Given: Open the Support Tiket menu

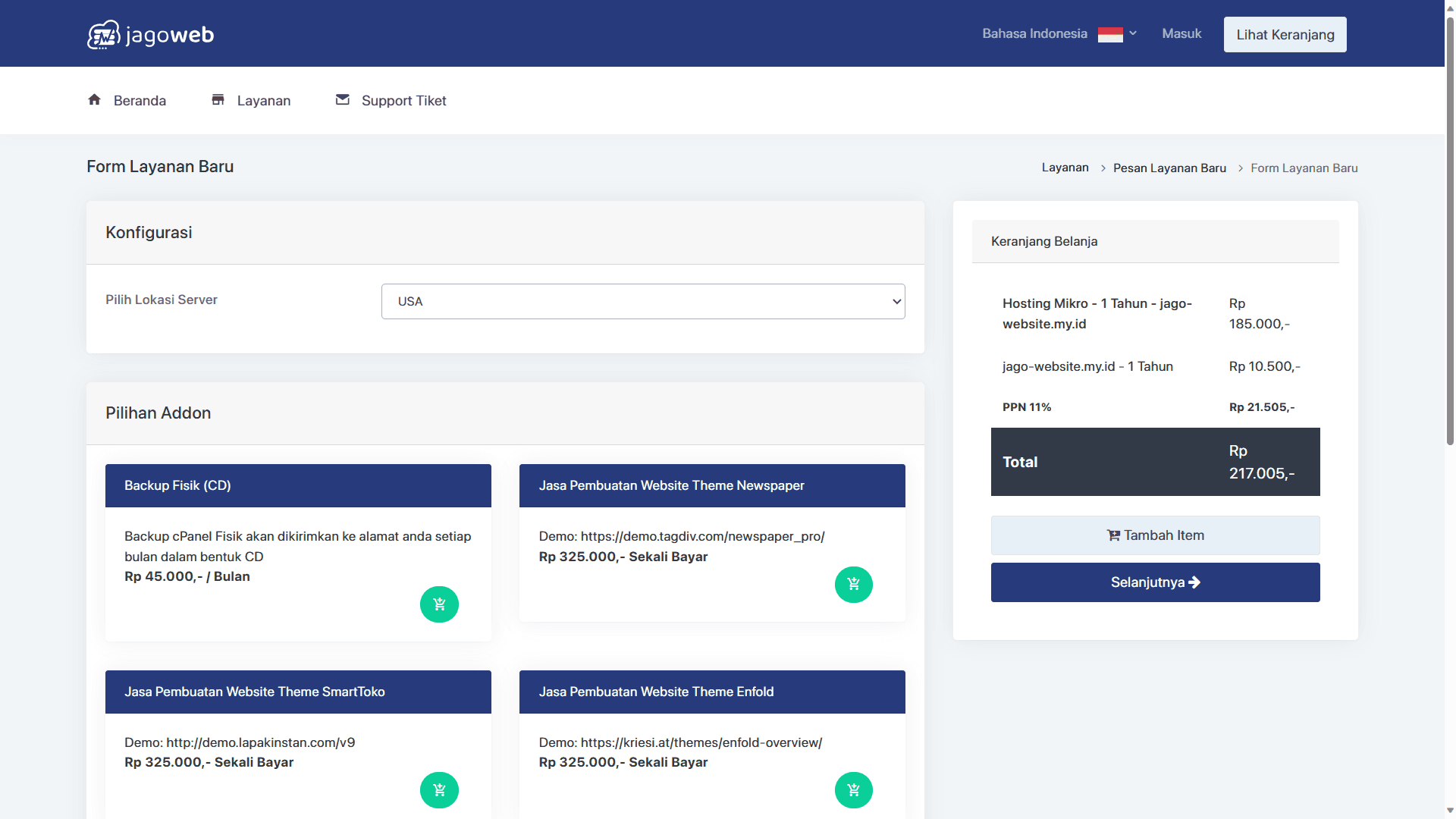Looking at the screenshot, I should point(391,100).
